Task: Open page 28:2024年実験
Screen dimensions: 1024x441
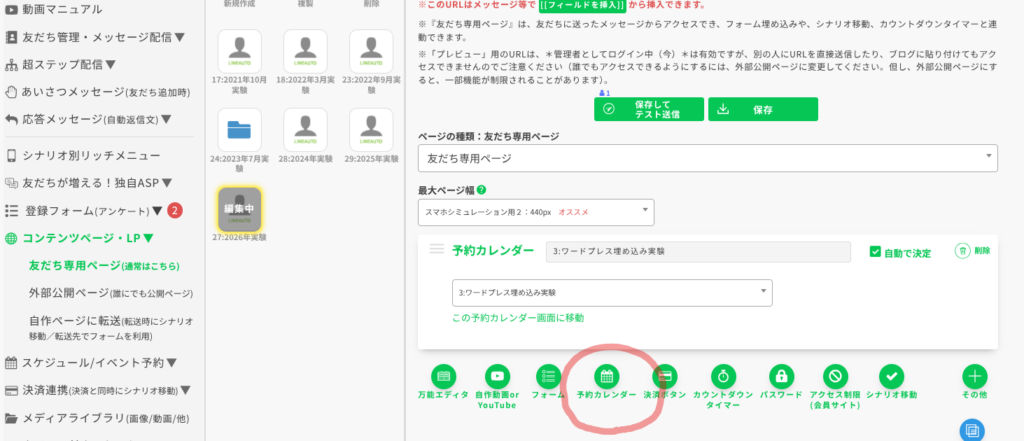Action: click(306, 130)
